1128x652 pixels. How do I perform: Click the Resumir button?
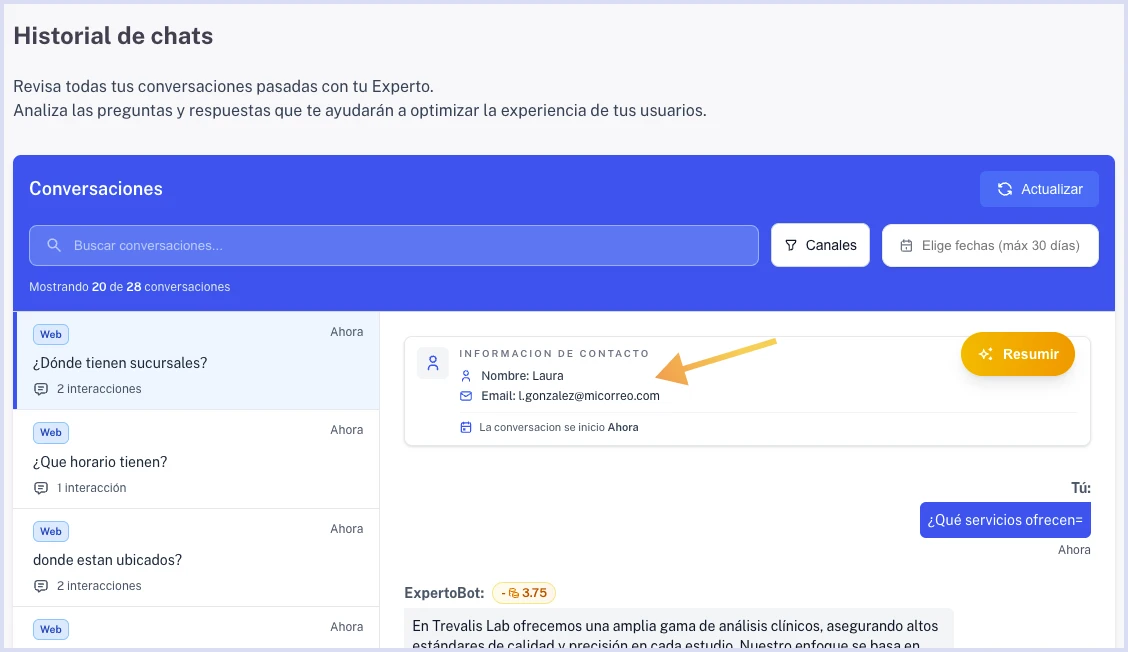click(1017, 354)
